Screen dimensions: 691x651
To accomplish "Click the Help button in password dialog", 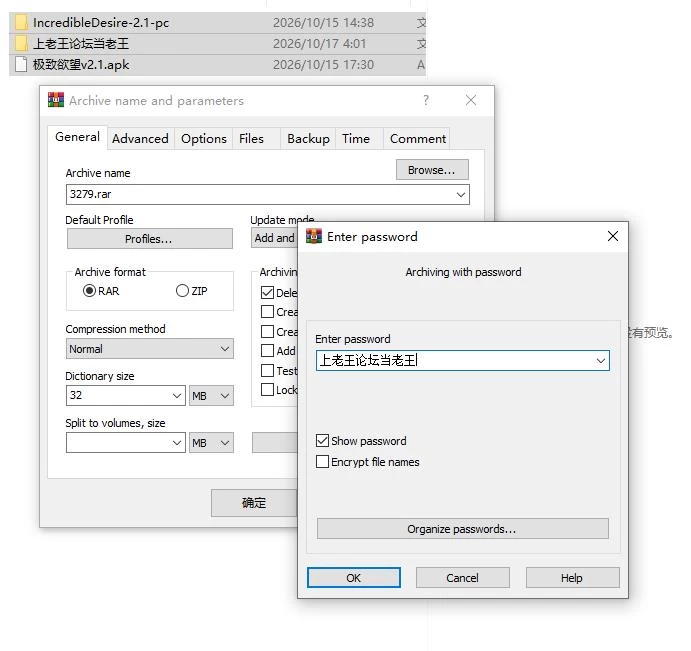I will click(572, 577).
